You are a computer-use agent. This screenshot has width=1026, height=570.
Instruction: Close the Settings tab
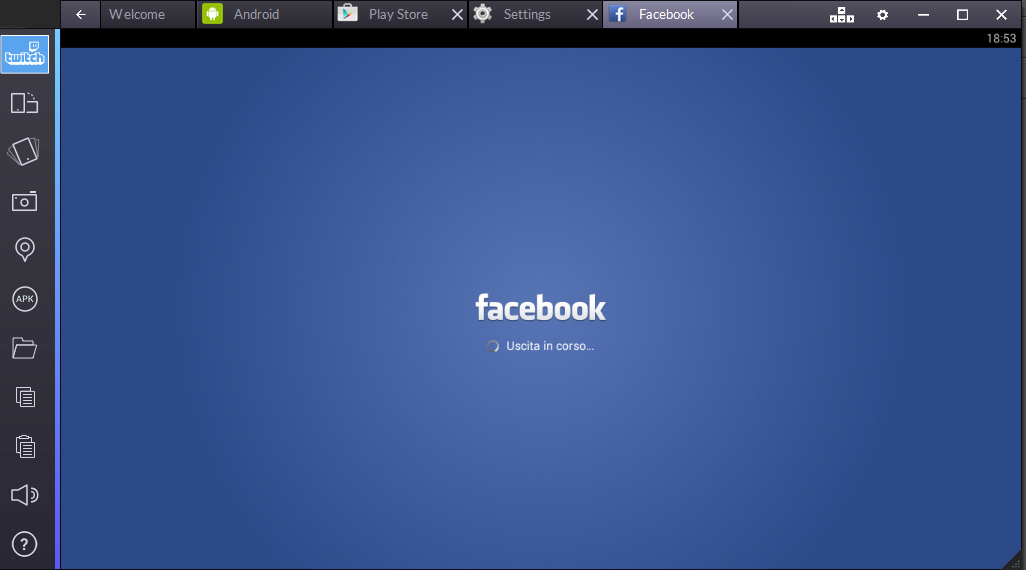click(592, 14)
